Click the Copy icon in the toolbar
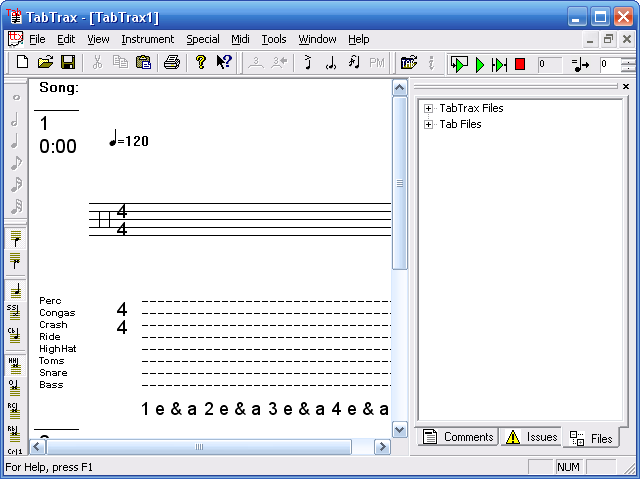 point(120,62)
